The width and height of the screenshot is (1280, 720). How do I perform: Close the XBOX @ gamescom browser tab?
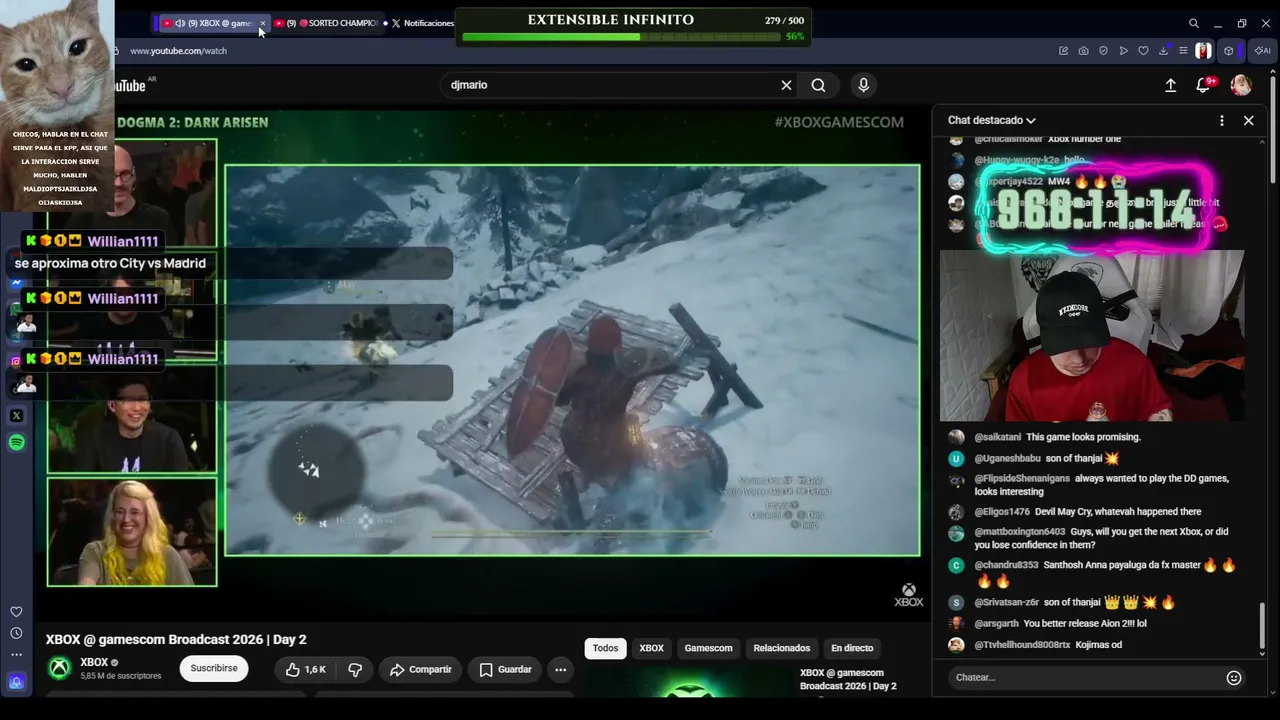tap(263, 23)
